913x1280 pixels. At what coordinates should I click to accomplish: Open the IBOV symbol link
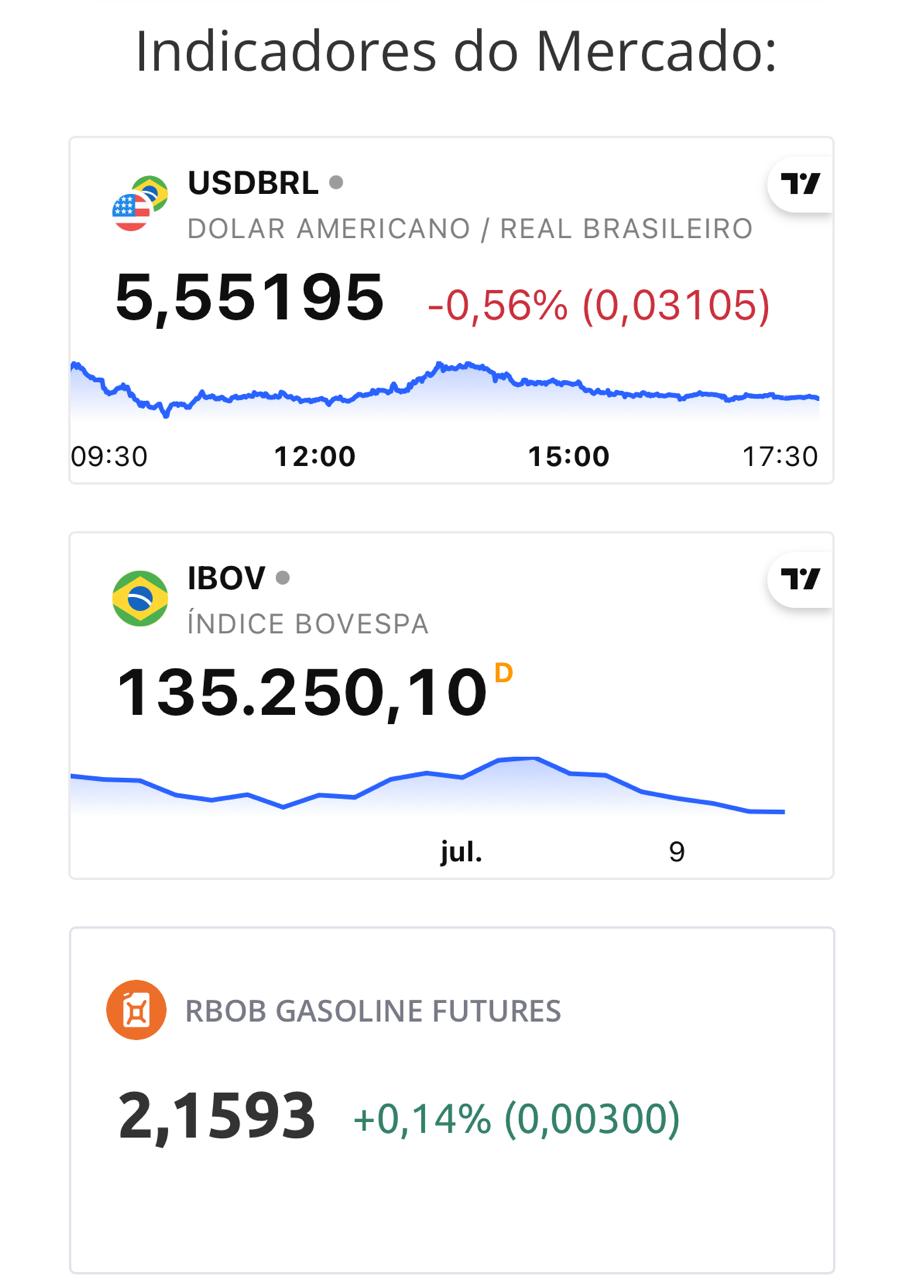point(226,579)
